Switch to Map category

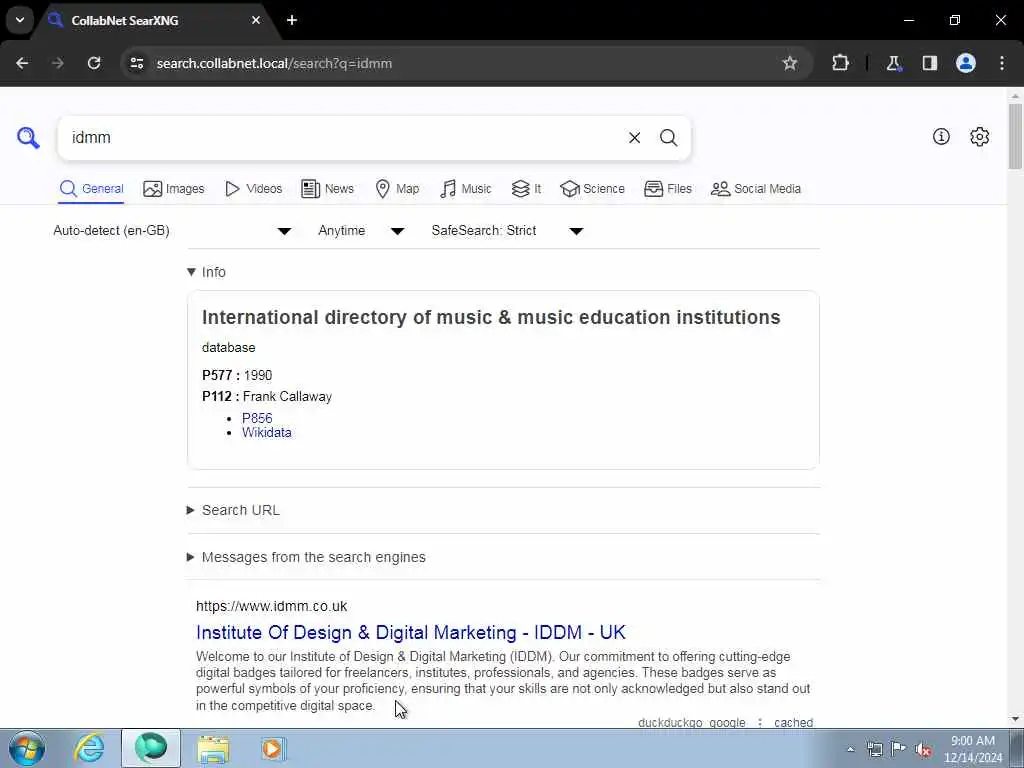397,189
